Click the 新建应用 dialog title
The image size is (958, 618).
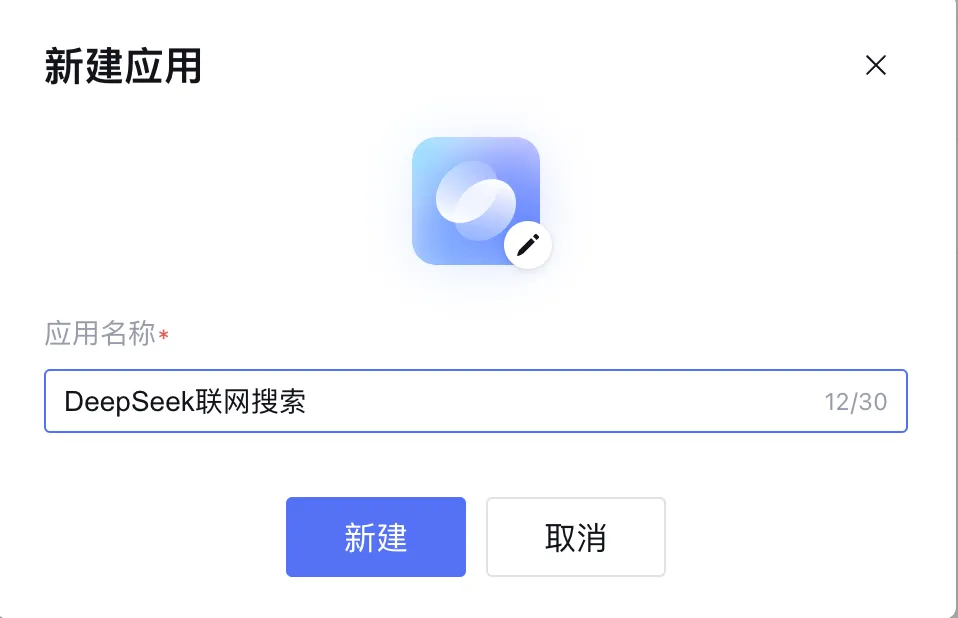pyautogui.click(x=123, y=66)
